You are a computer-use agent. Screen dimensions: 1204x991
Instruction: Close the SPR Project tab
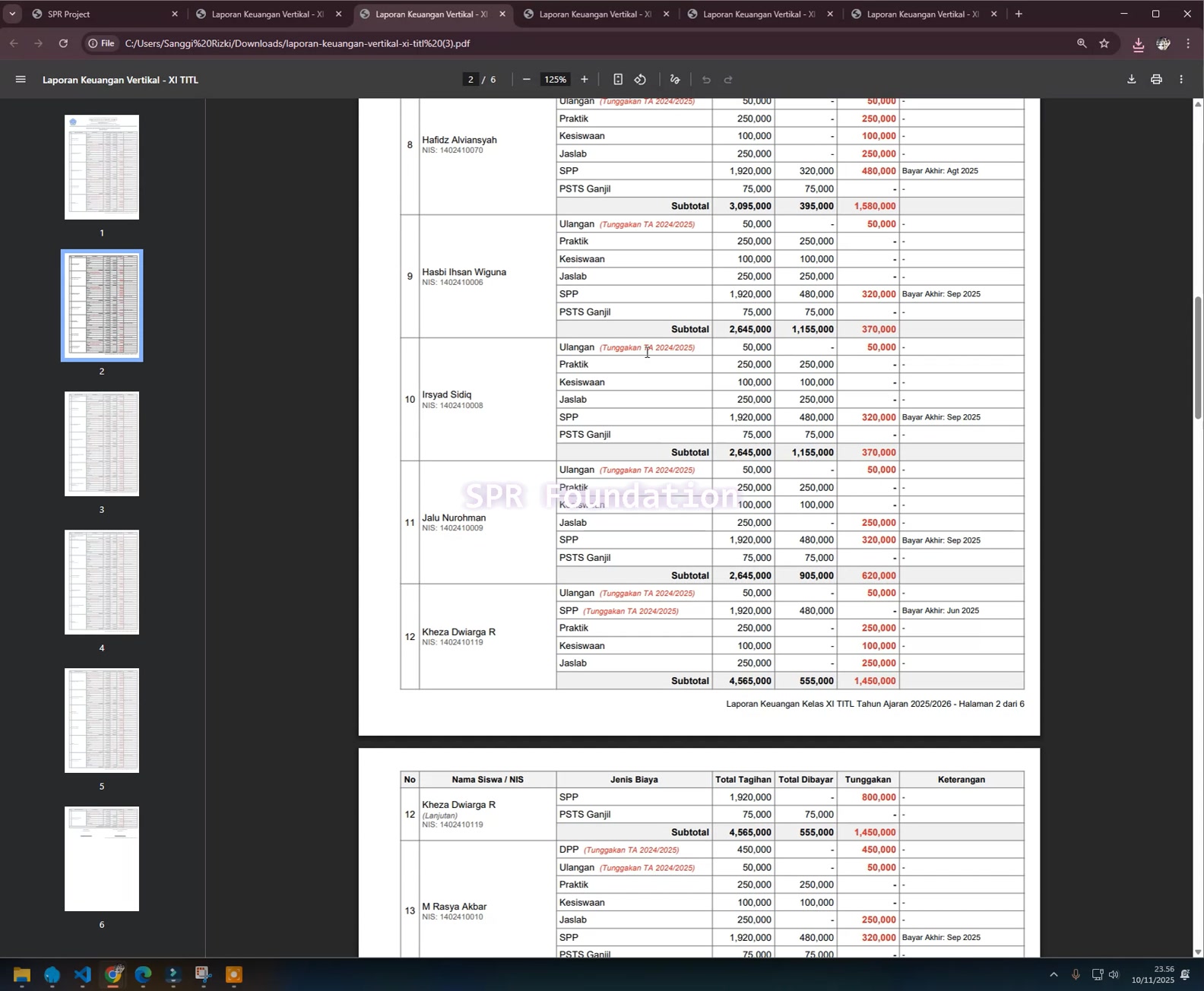click(x=175, y=14)
